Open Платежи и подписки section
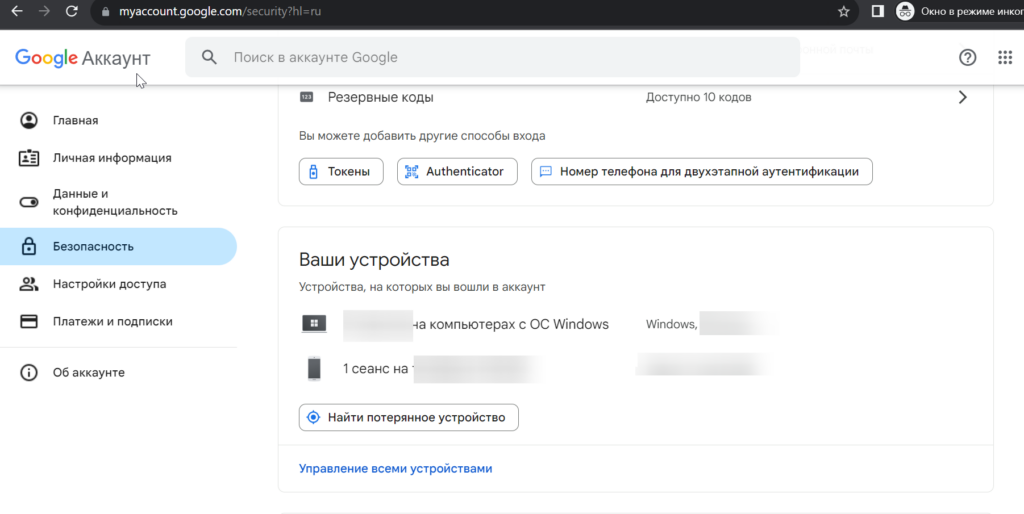The image size is (1024, 514). (x=118, y=321)
